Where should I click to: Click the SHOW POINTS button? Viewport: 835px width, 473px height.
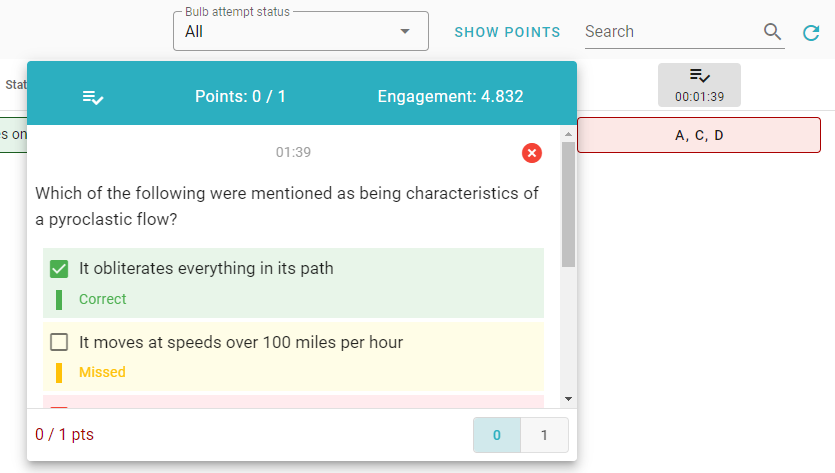(x=507, y=32)
